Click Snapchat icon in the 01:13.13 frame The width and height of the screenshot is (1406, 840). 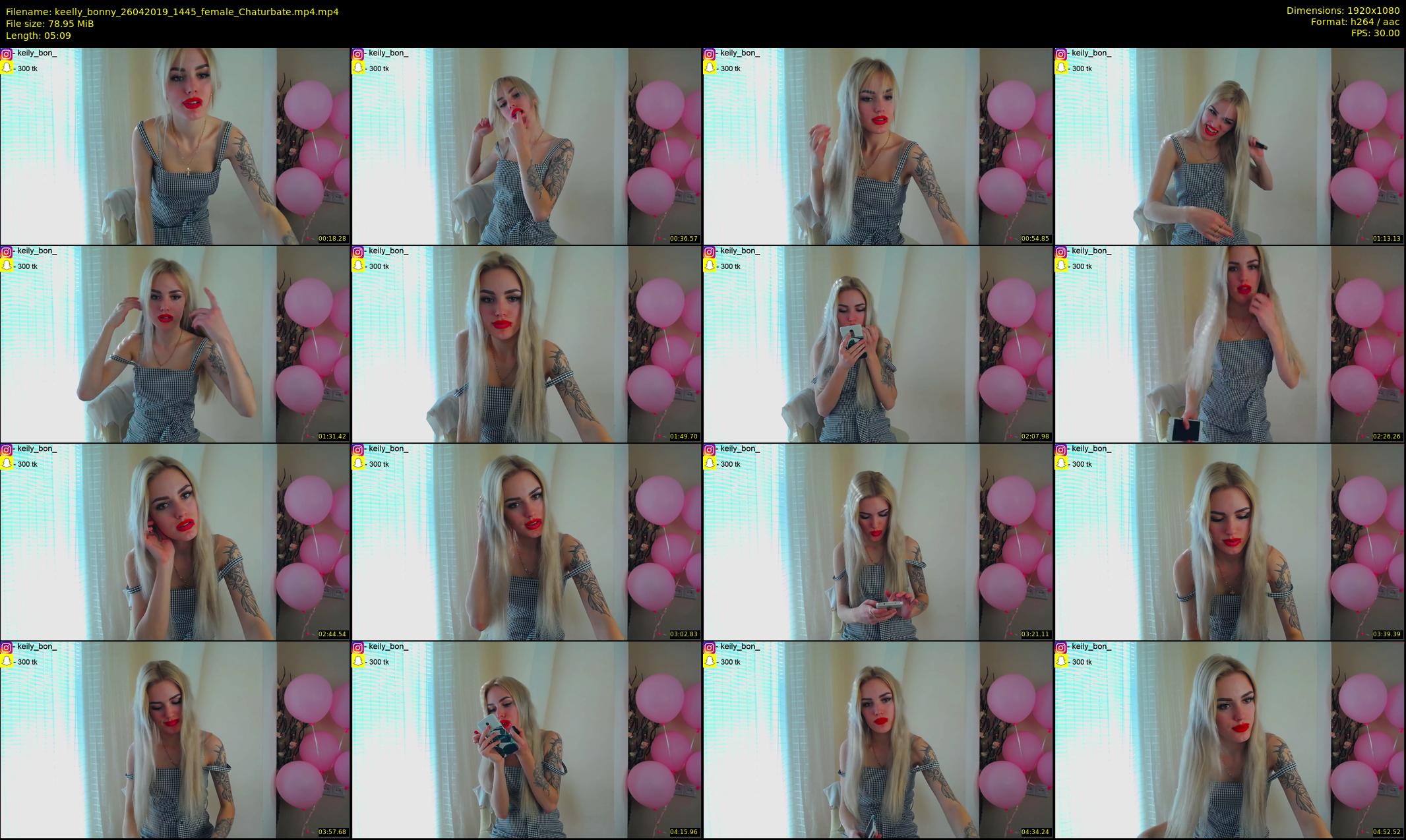[1060, 68]
